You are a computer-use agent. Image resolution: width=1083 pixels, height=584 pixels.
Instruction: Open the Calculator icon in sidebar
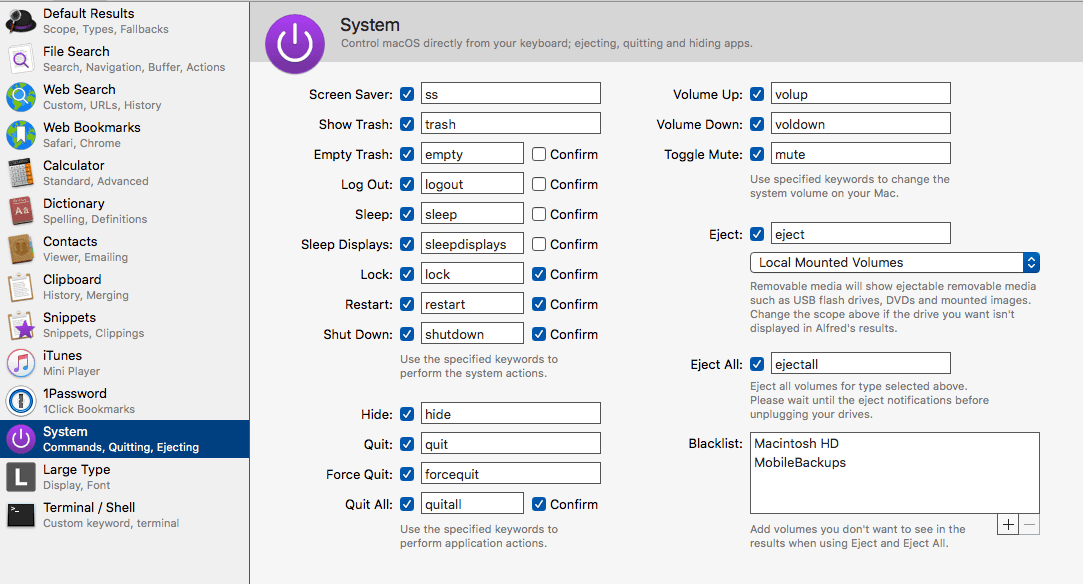[x=21, y=173]
